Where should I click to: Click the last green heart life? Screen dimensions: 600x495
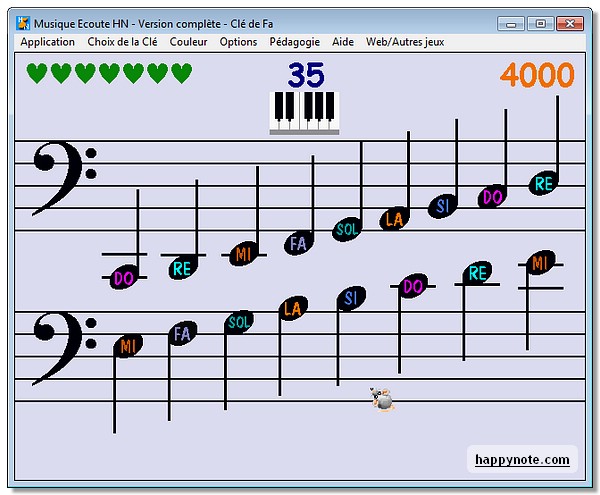(x=182, y=73)
